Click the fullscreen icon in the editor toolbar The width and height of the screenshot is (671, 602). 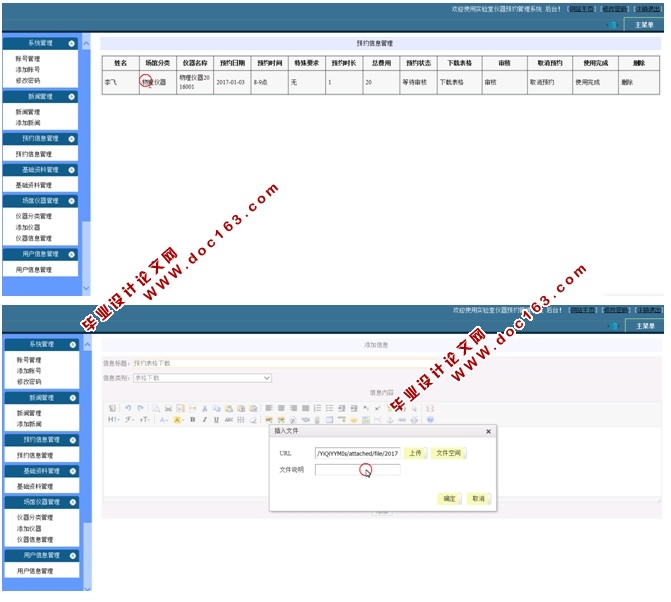430,408
